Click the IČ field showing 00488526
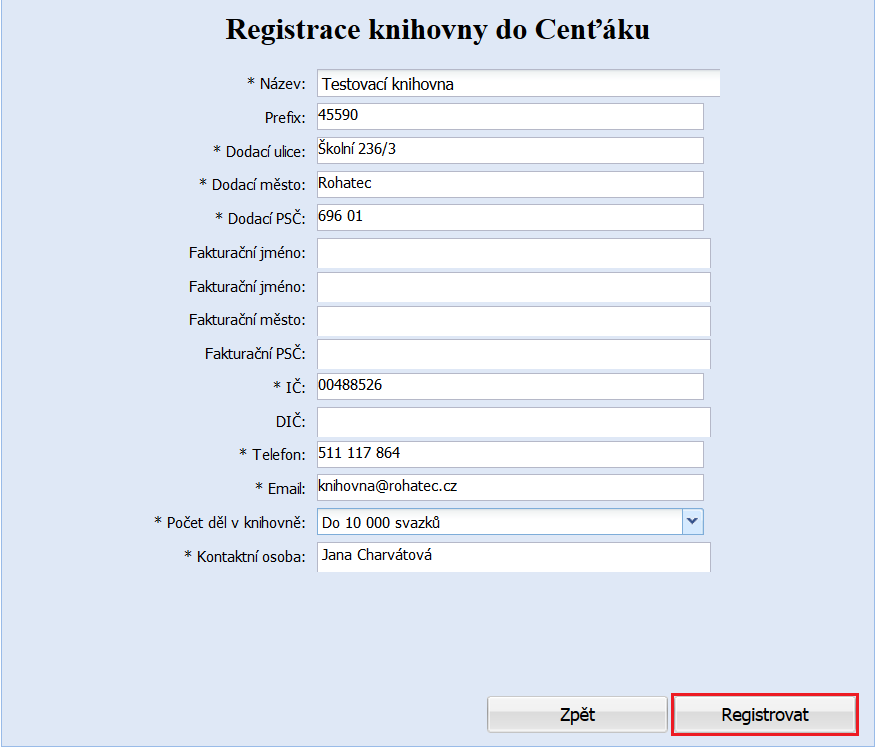This screenshot has width=876, height=748. click(510, 386)
